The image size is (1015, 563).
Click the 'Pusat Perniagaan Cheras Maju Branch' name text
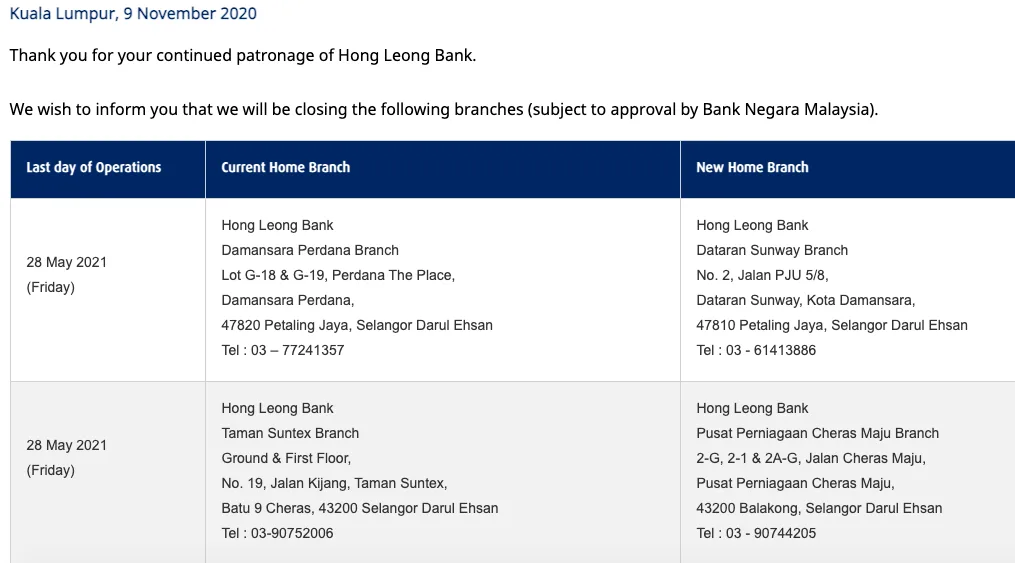click(x=818, y=434)
